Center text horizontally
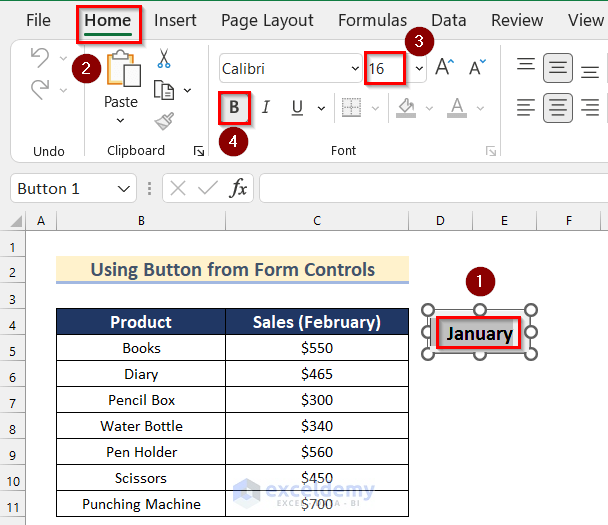 click(x=558, y=108)
